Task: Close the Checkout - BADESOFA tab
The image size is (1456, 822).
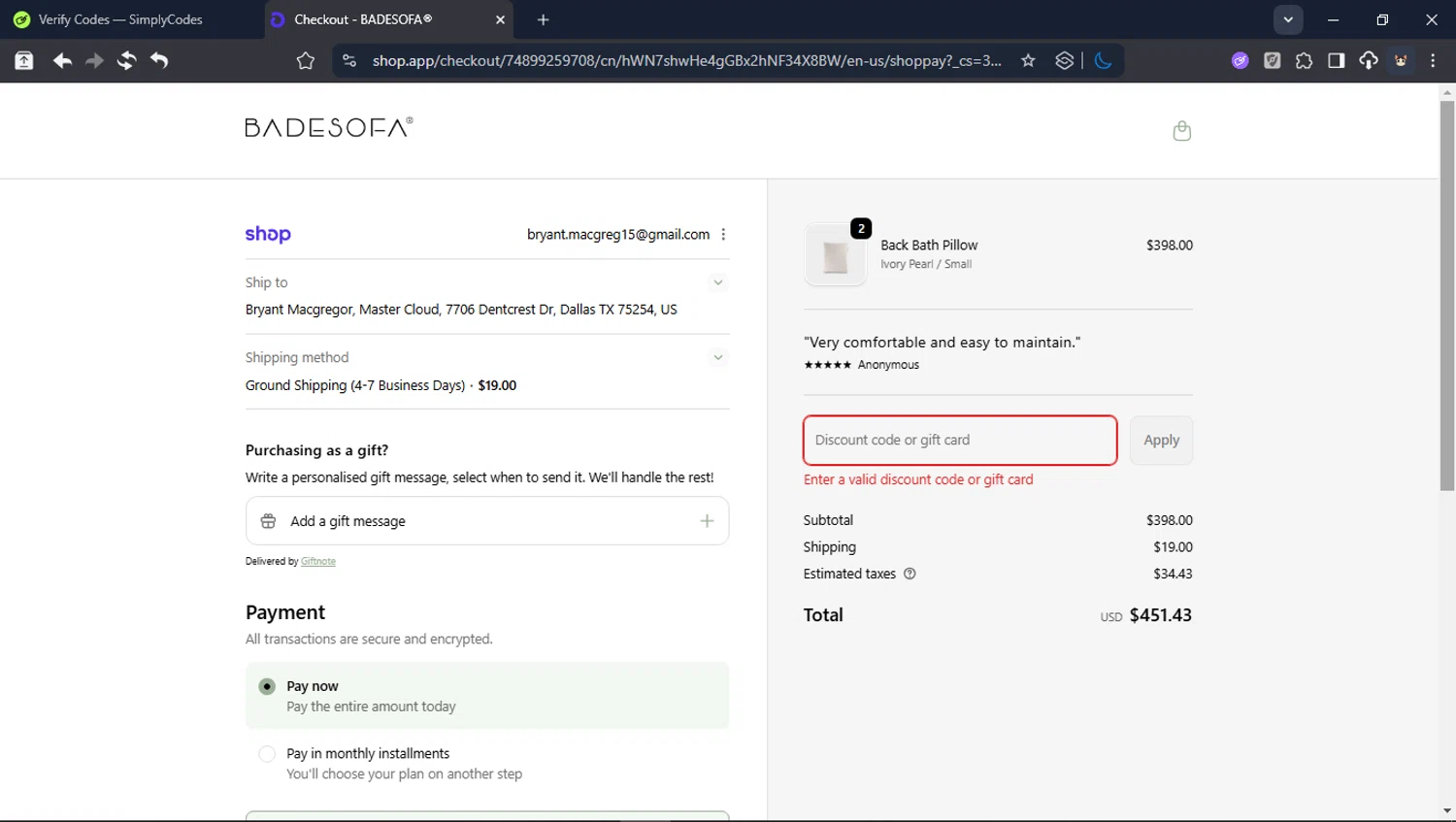Action: click(500, 19)
